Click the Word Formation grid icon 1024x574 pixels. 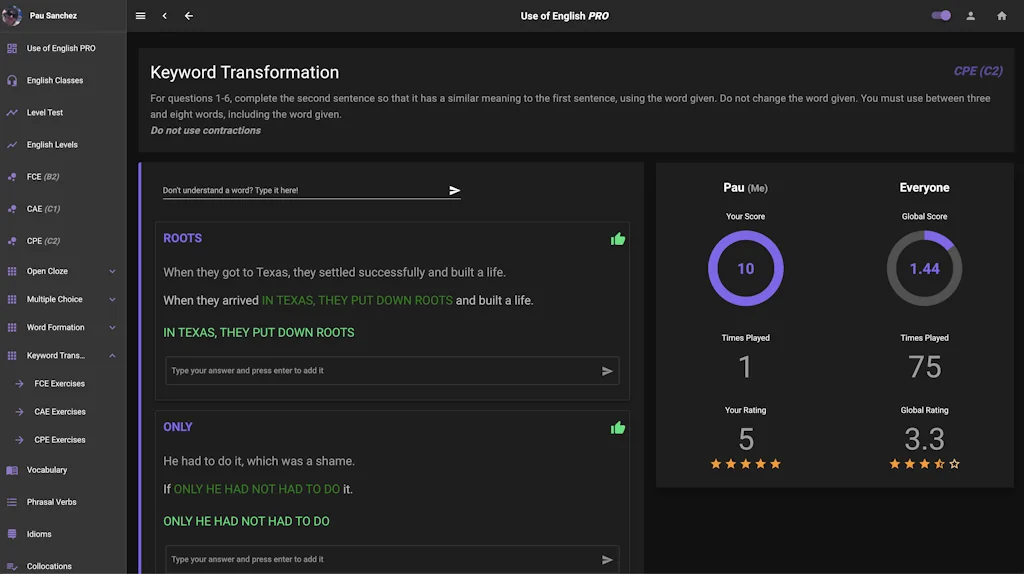point(12,327)
